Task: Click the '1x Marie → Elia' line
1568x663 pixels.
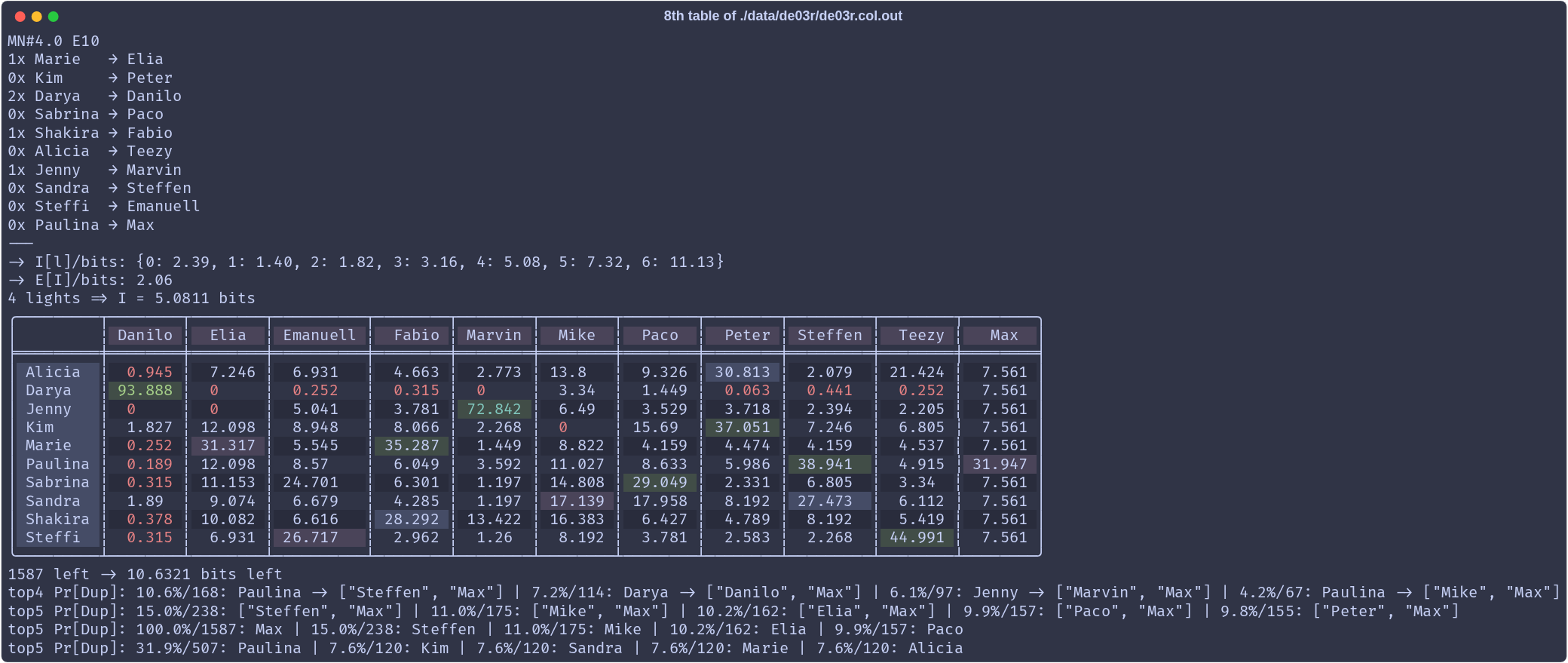Action: (x=85, y=59)
